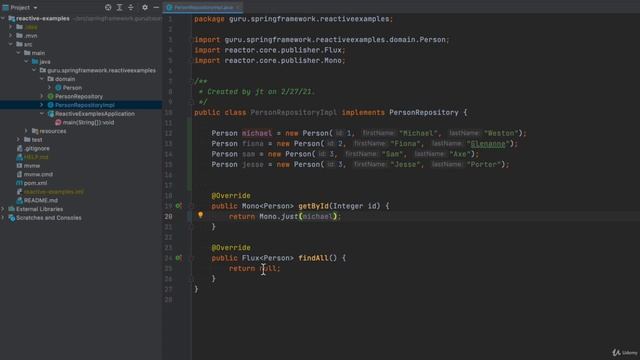Select the reactive-examples.iml file
This screenshot has height=360, width=640.
click(53, 192)
